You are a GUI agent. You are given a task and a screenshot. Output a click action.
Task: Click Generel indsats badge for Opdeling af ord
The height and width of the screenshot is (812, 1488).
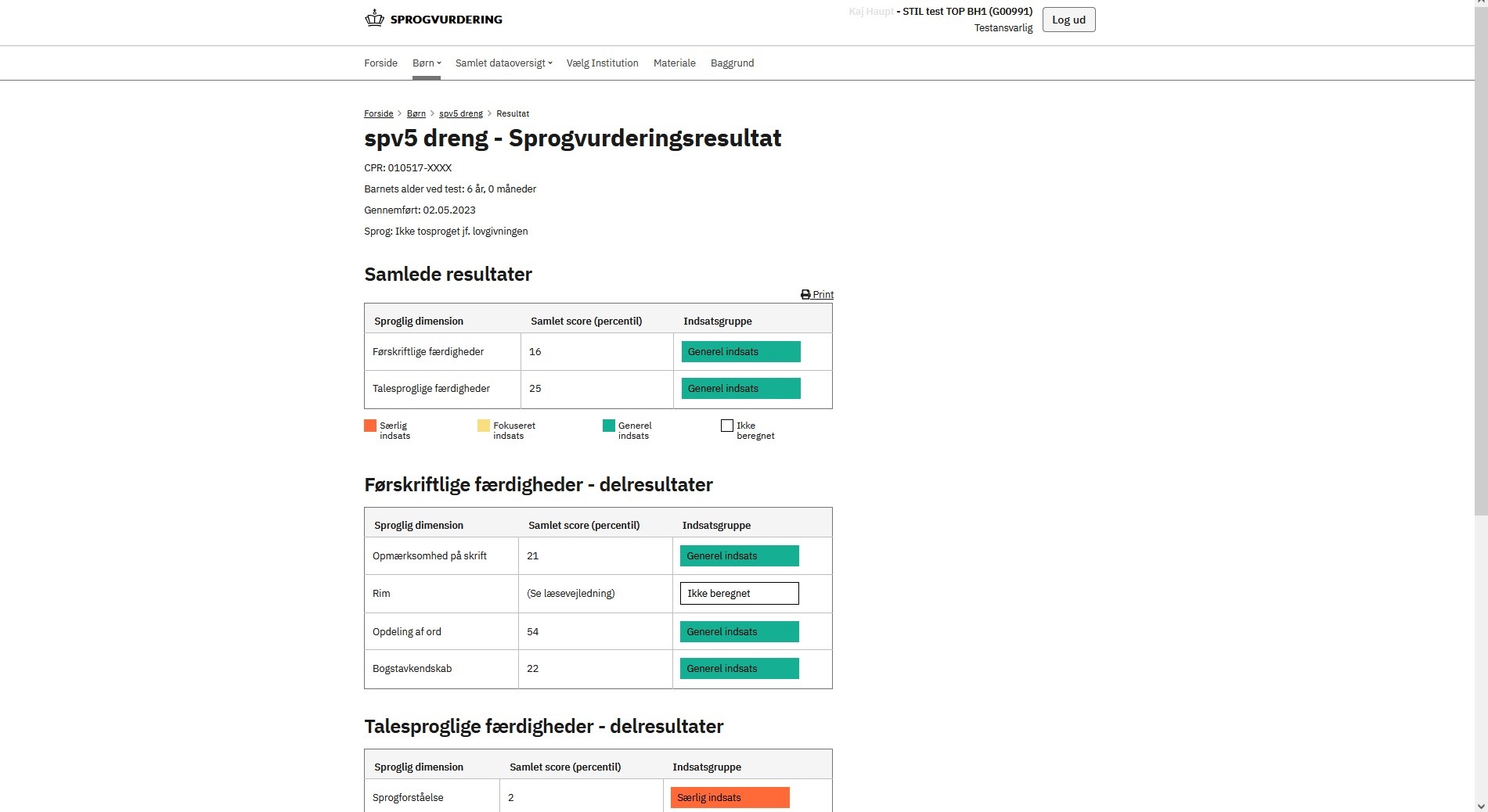739,632
